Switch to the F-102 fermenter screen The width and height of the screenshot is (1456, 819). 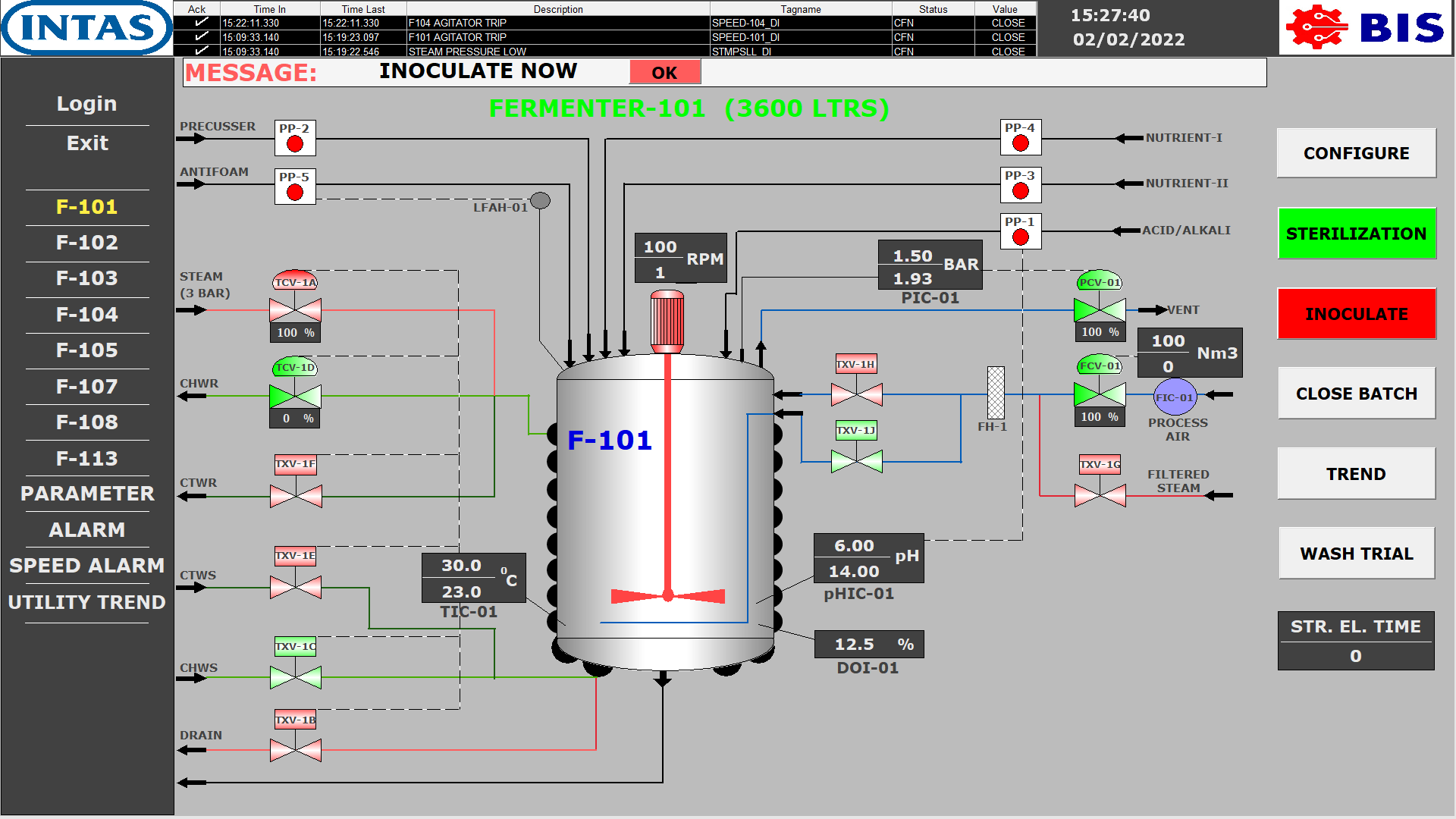pos(87,243)
